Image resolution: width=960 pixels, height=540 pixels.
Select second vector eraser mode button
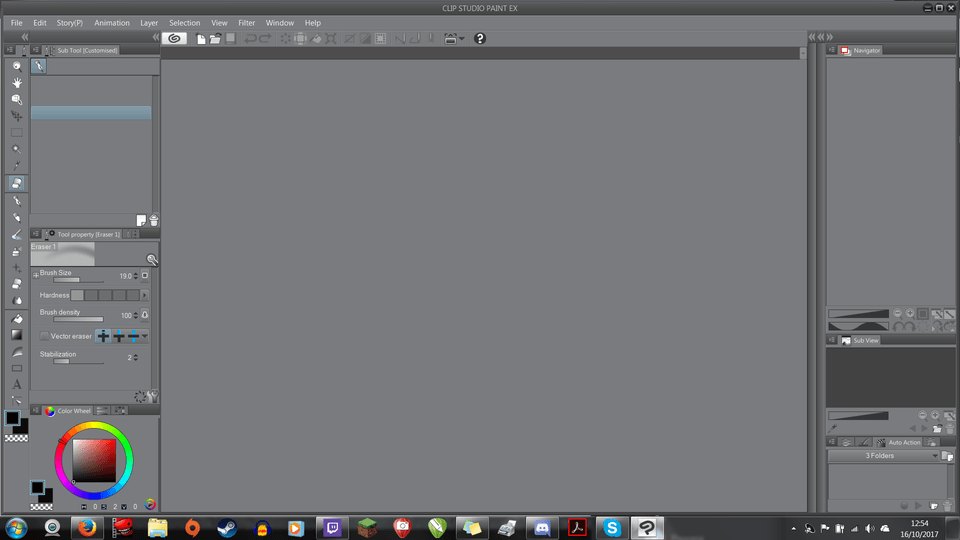(119, 336)
